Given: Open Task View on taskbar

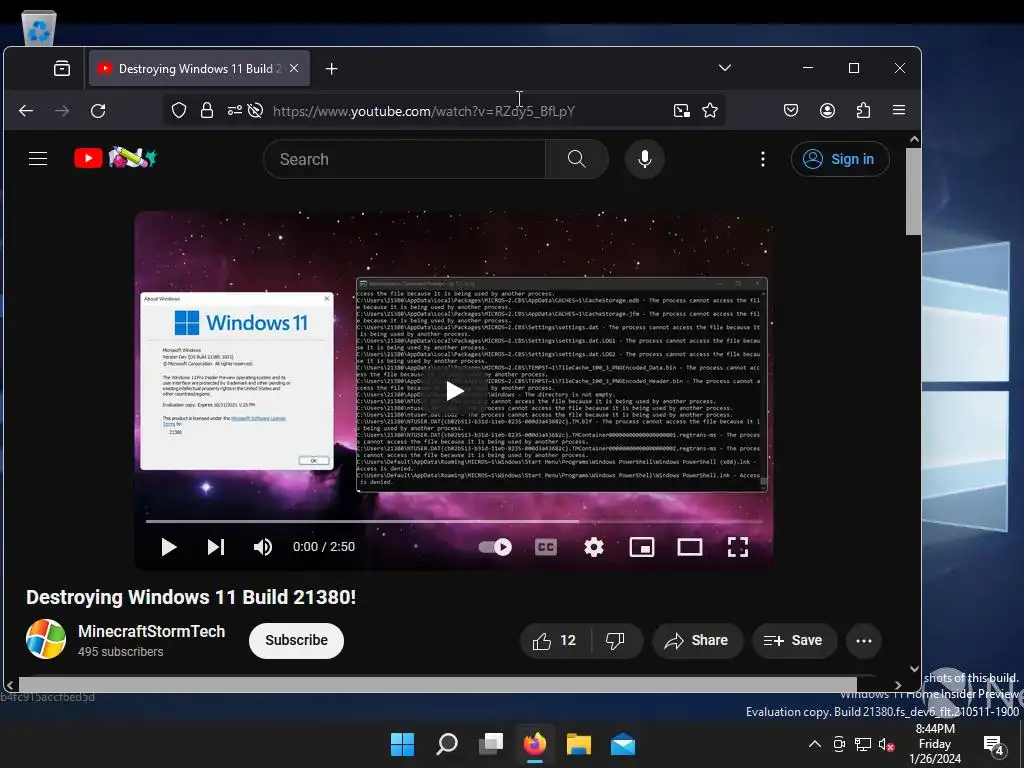Looking at the screenshot, I should click(490, 744).
